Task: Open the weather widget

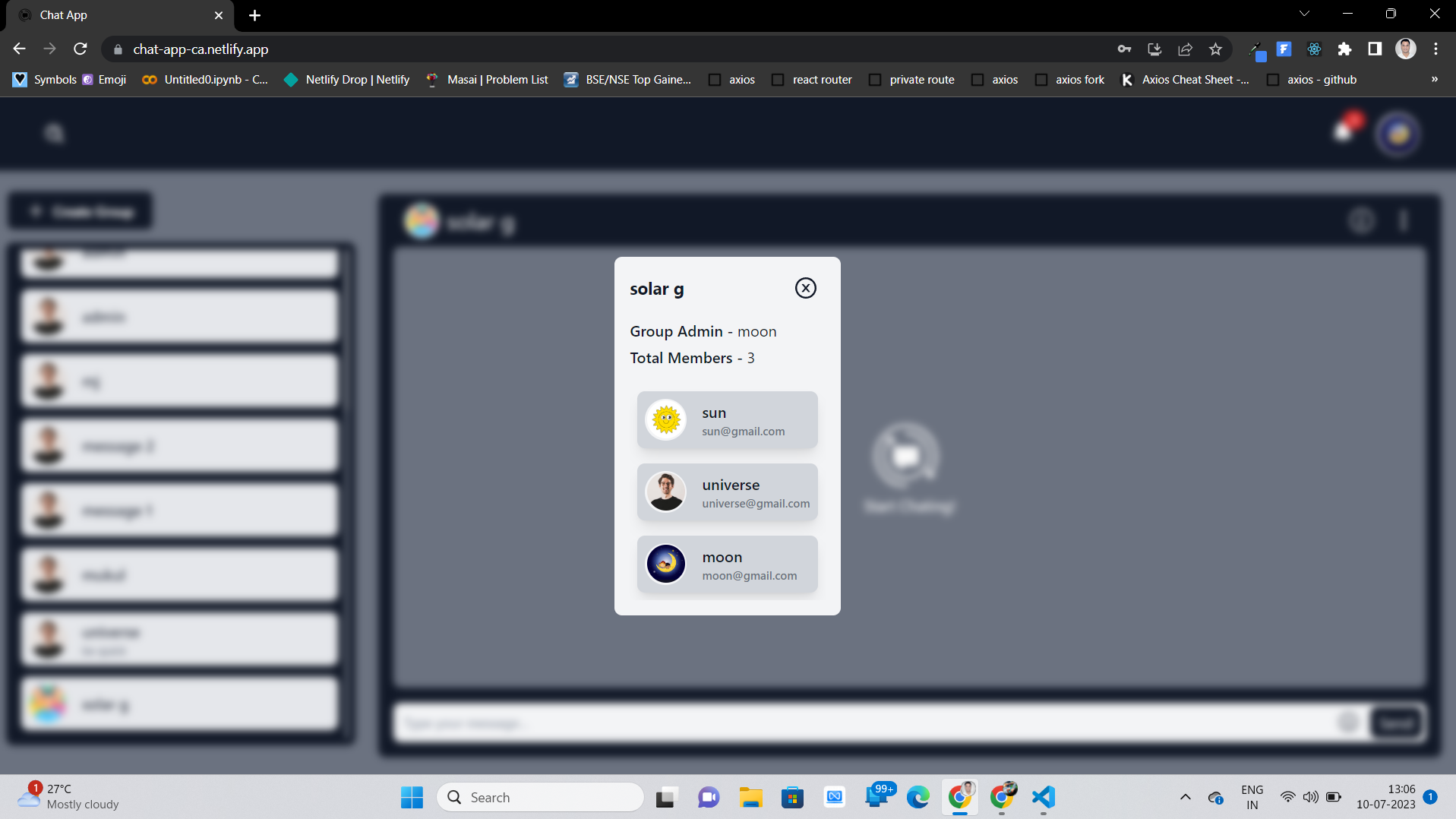Action: tap(68, 797)
